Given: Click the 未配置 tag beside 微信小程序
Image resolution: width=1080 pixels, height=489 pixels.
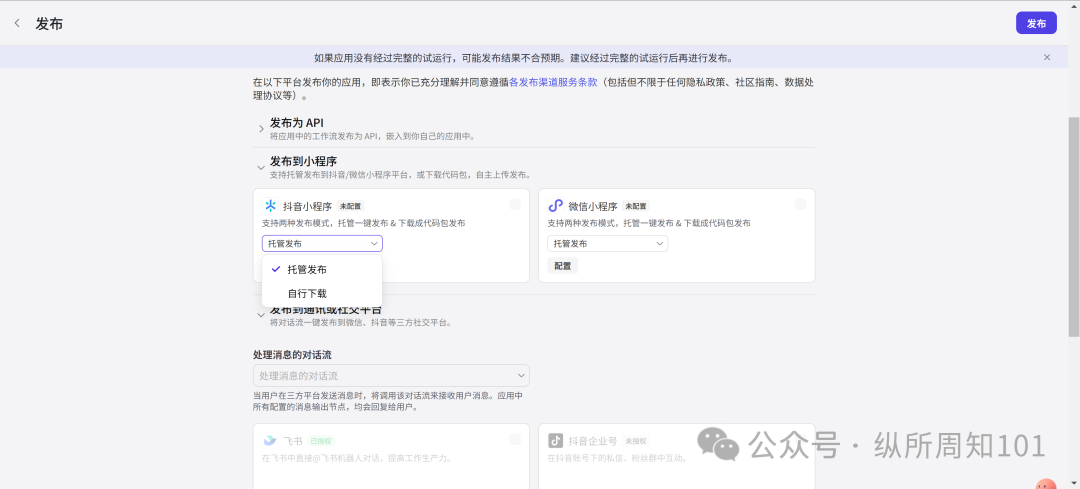Looking at the screenshot, I should [x=636, y=206].
